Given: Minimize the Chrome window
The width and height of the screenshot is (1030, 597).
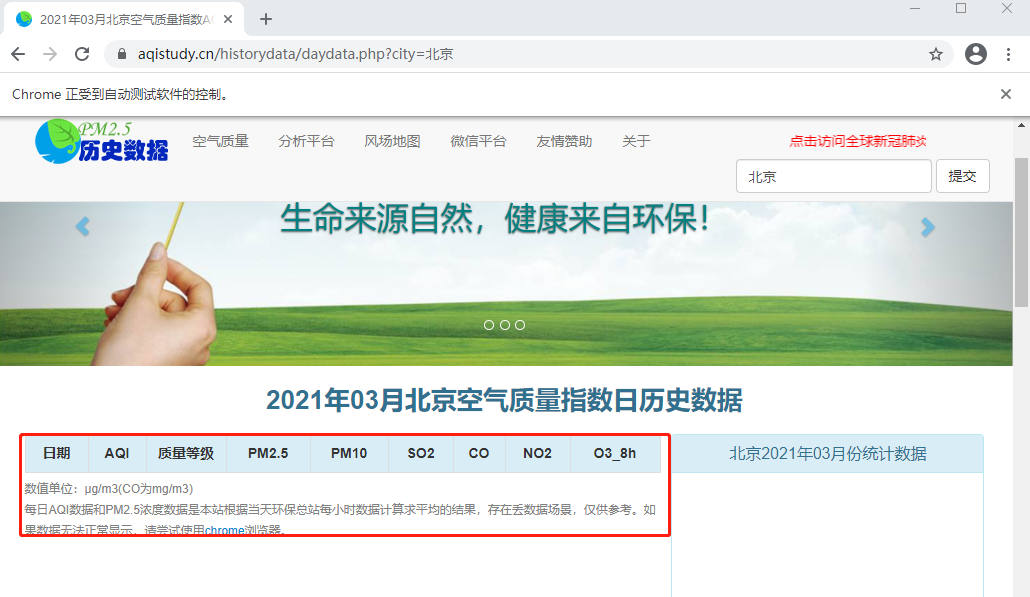Looking at the screenshot, I should (x=914, y=9).
